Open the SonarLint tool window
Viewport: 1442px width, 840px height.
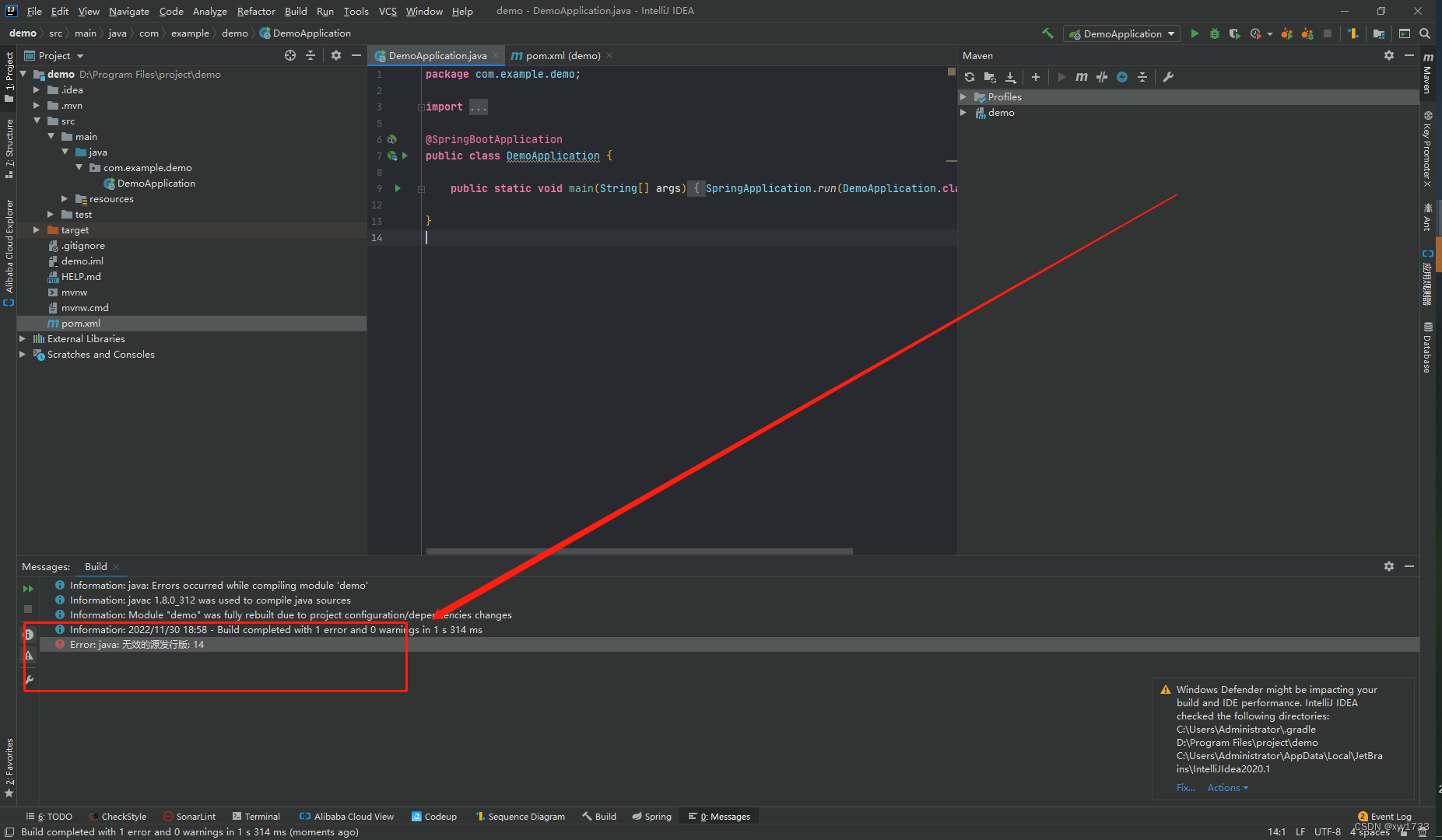[189, 817]
